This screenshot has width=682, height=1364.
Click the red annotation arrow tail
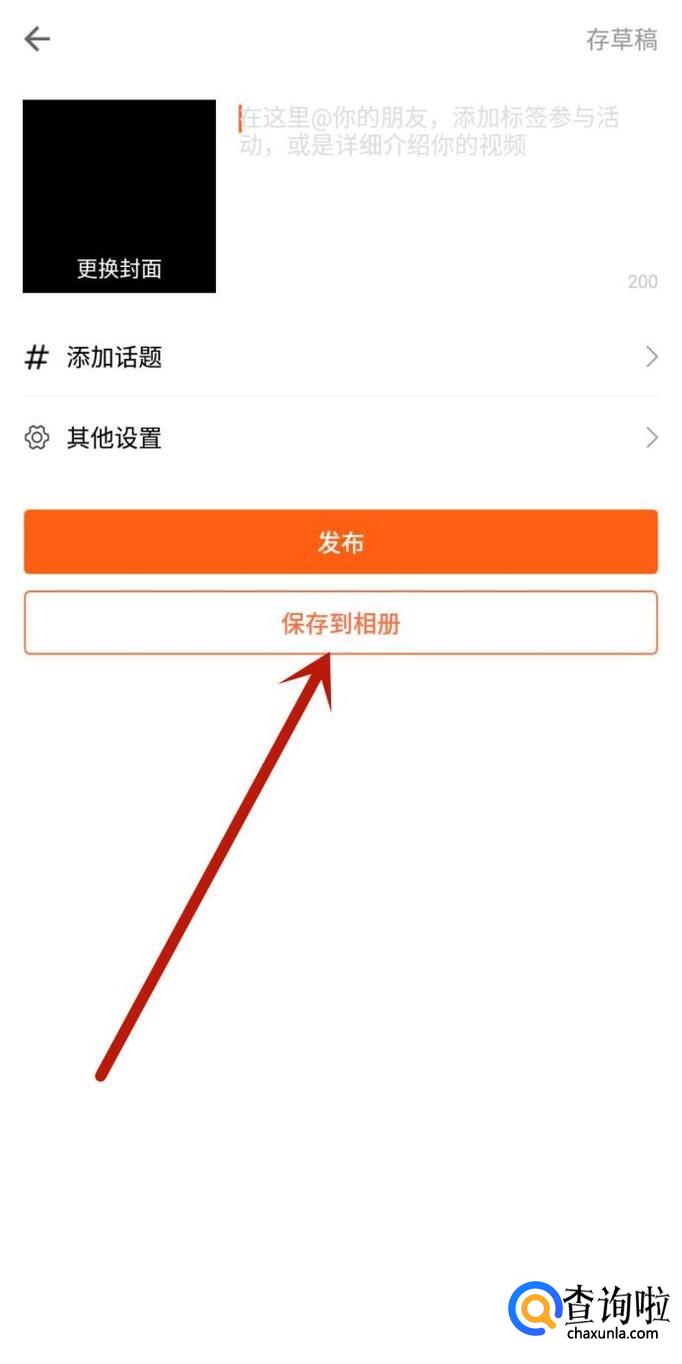coord(101,1076)
